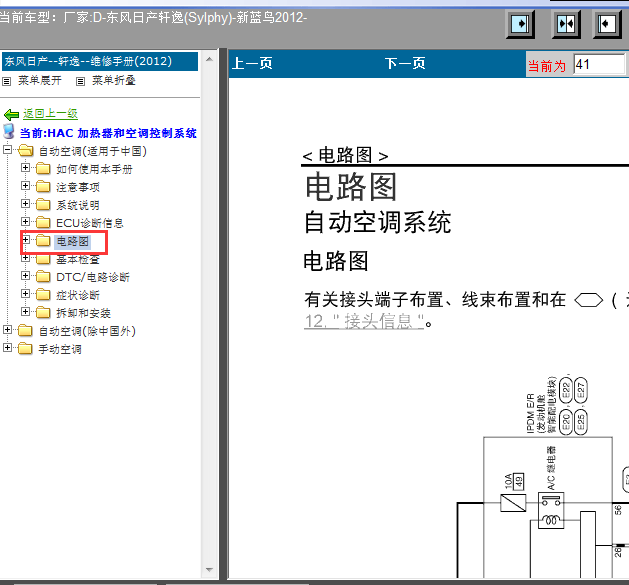Click folder icon for 自动空调(除中国外)
The image size is (629, 585).
point(26,331)
